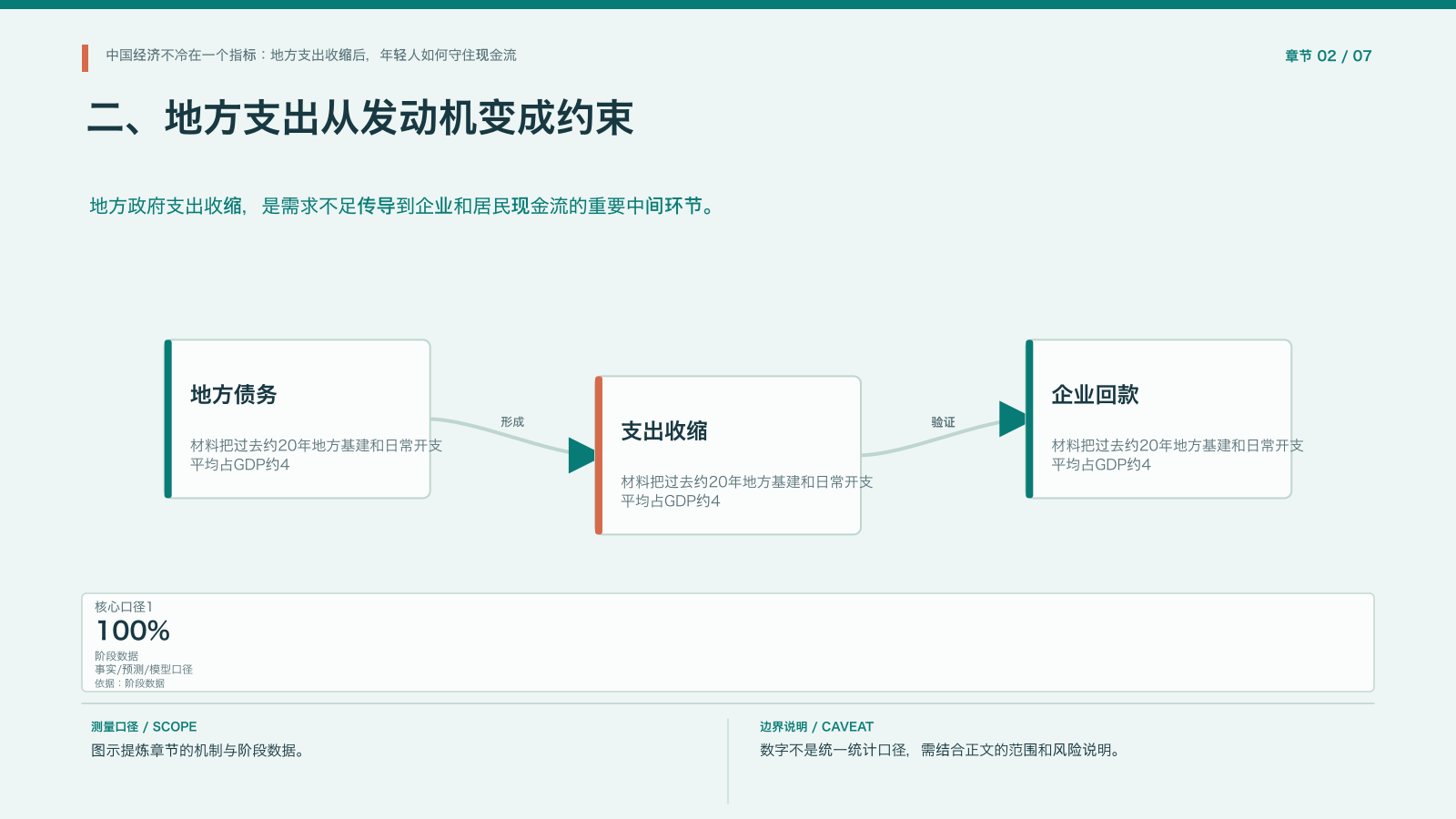Select text 图示提炼章节的机制与阶段数据
This screenshot has width=1456, height=819.
(x=193, y=751)
